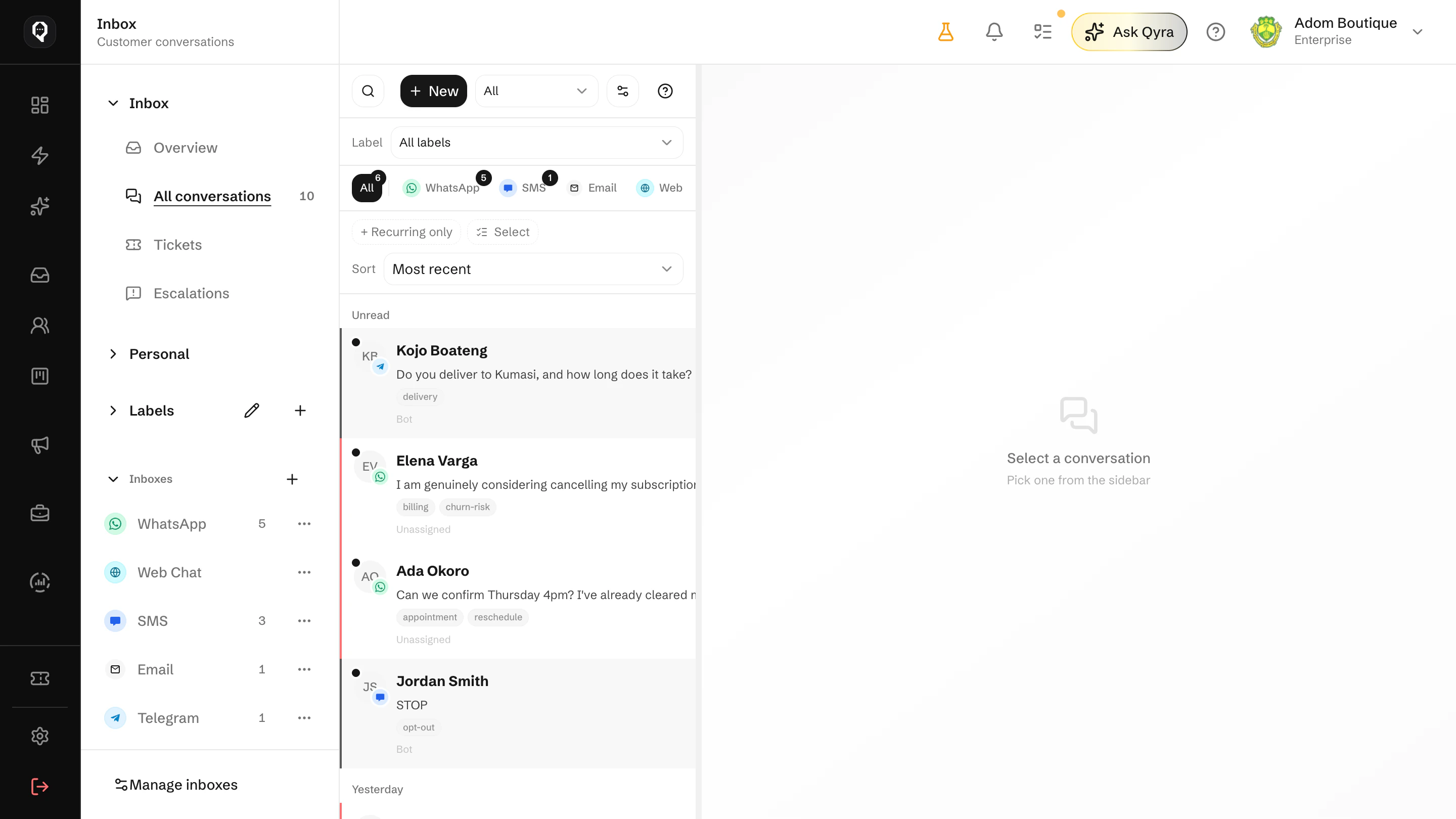Image resolution: width=1456 pixels, height=819 pixels.
Task: Toggle Select mode for conversations
Action: click(x=503, y=233)
